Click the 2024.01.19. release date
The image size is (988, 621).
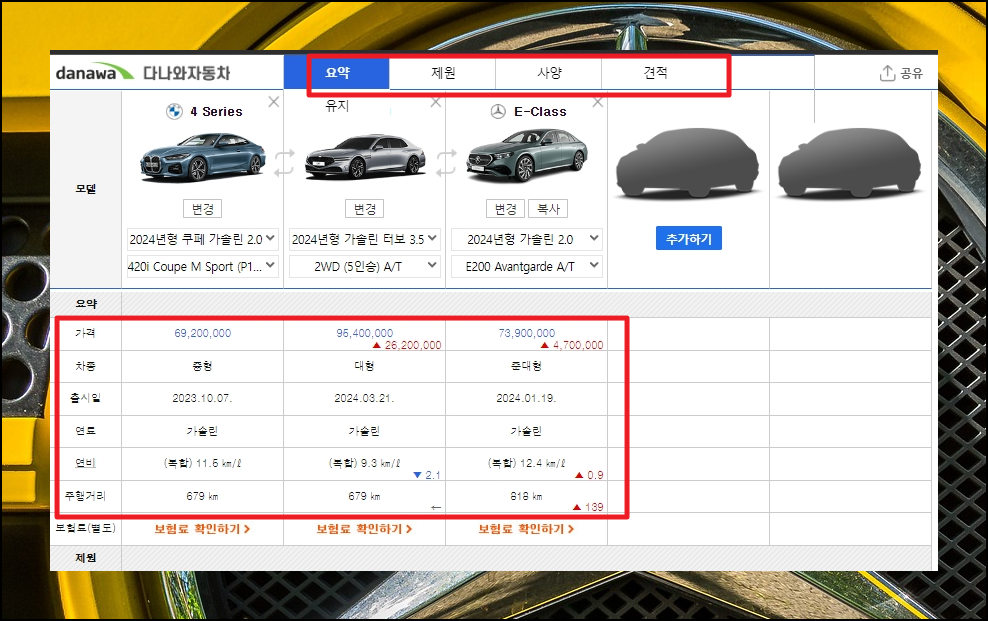(x=527, y=398)
